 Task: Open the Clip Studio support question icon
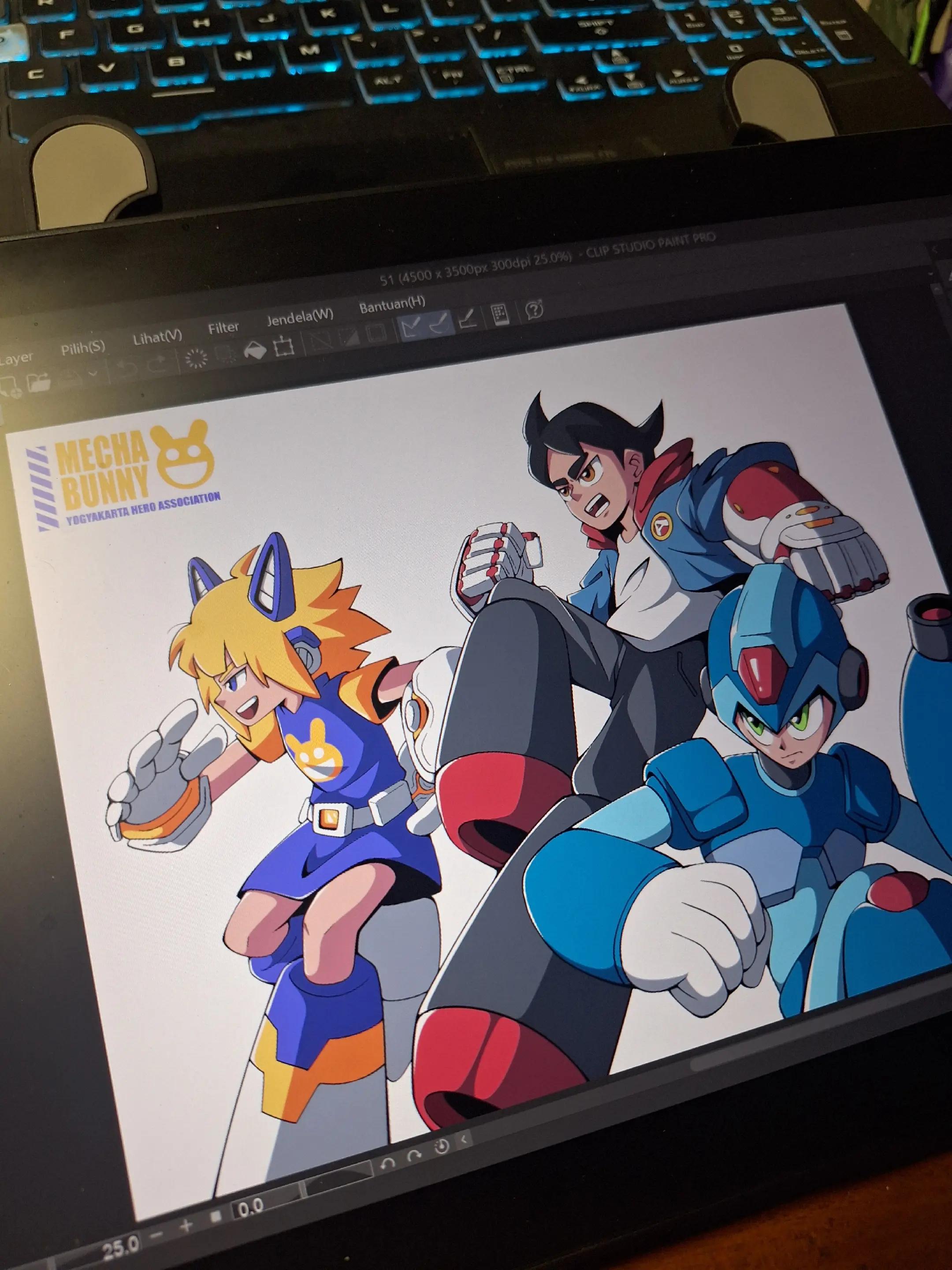coord(534,310)
